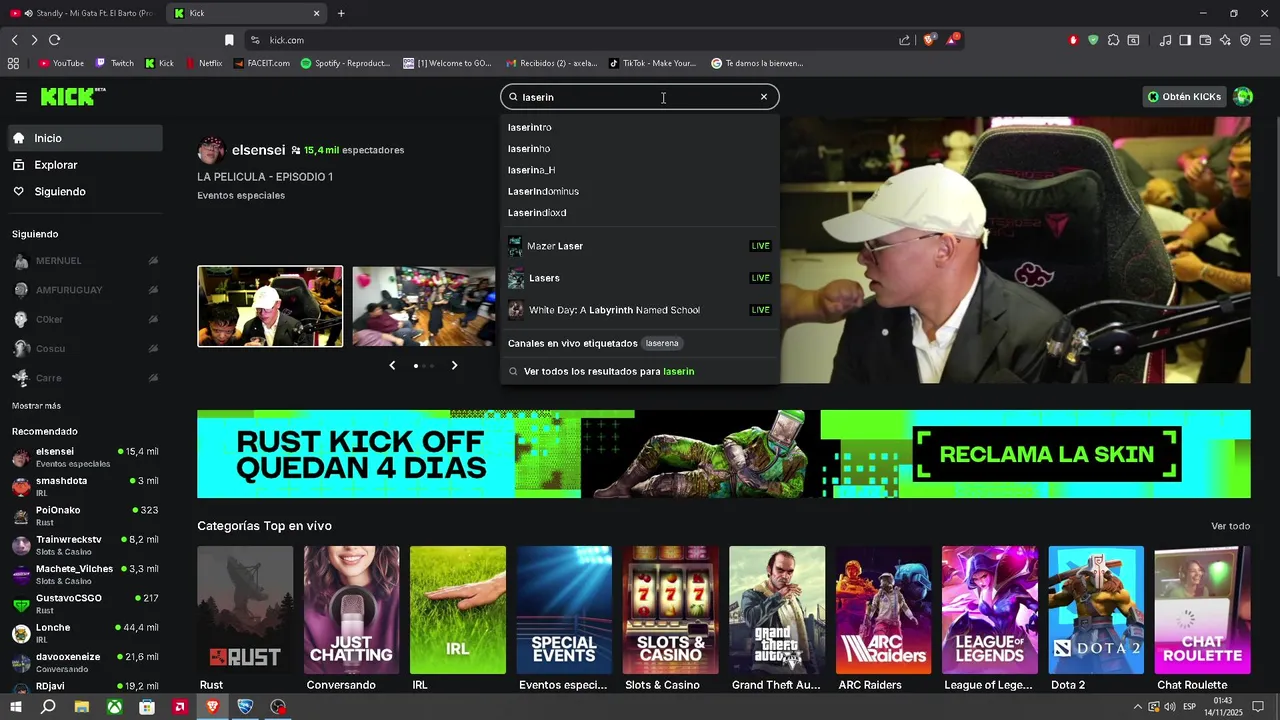Open the music note media control icon
Screen dimensions: 1280x720
1165,40
